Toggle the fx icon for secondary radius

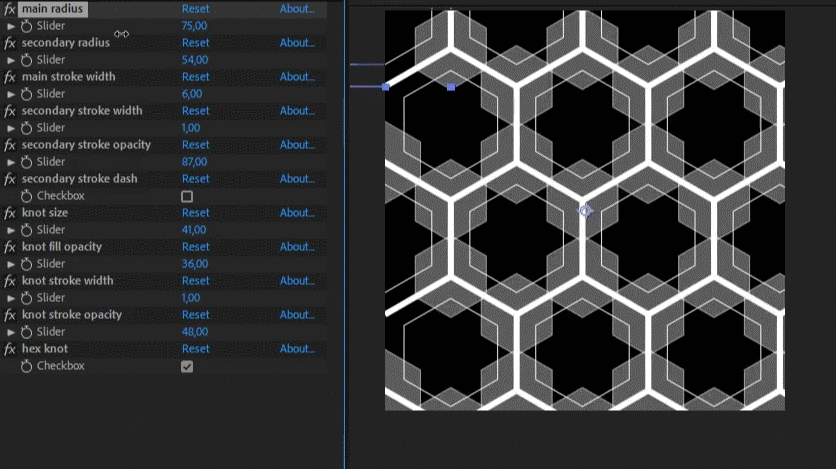point(10,43)
